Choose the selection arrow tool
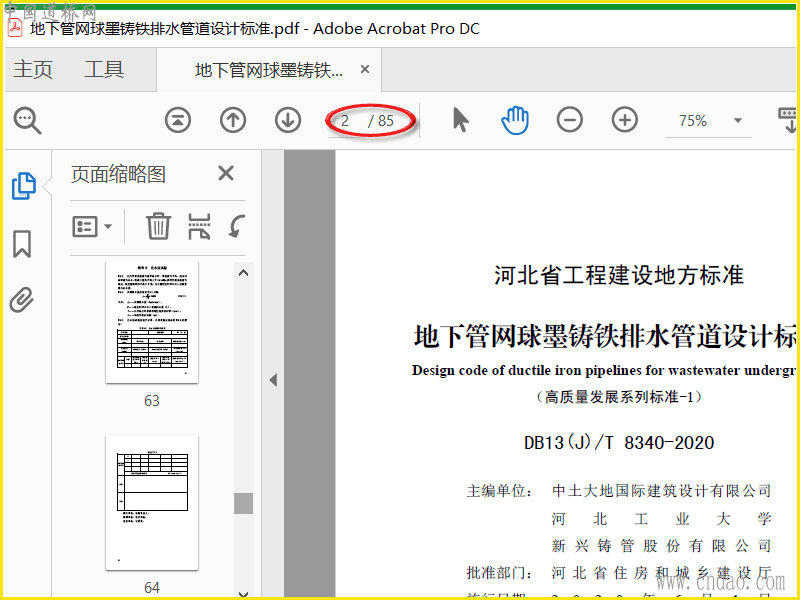Screen dimensions: 800x600 [x=461, y=120]
